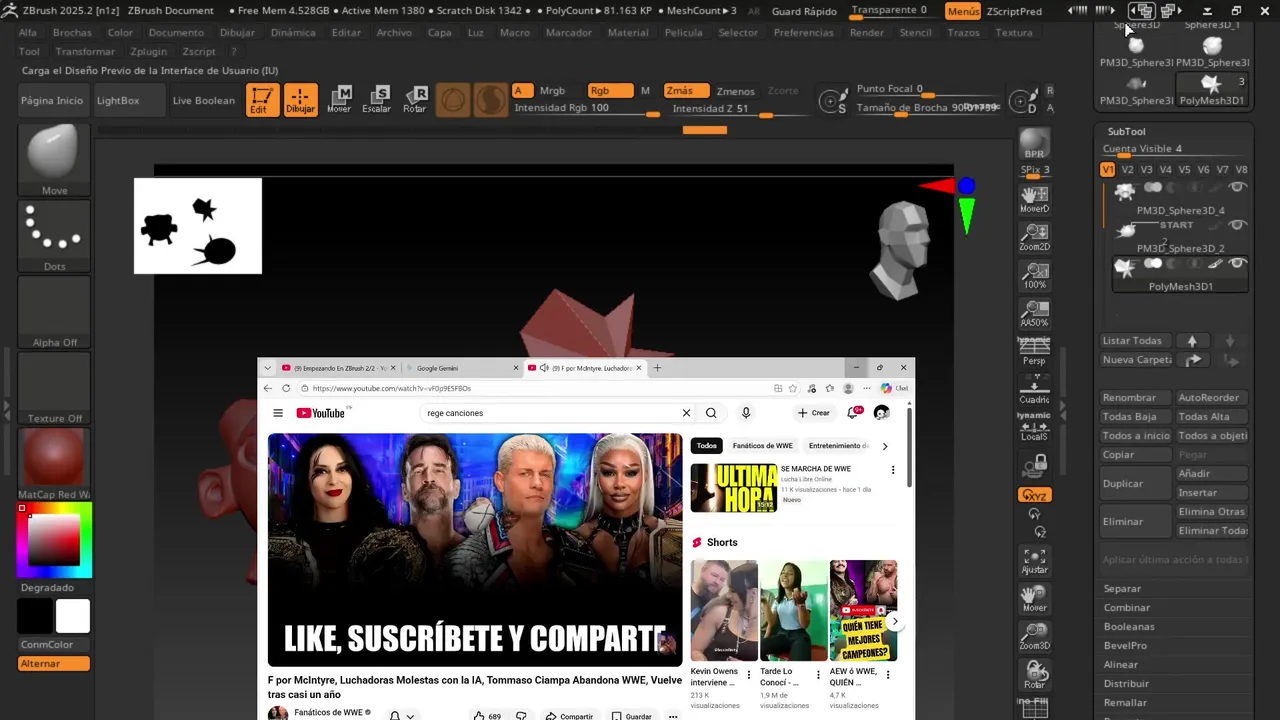Show next Shorts with the arrow button
Screen dimensions: 1280x720
(x=895, y=622)
